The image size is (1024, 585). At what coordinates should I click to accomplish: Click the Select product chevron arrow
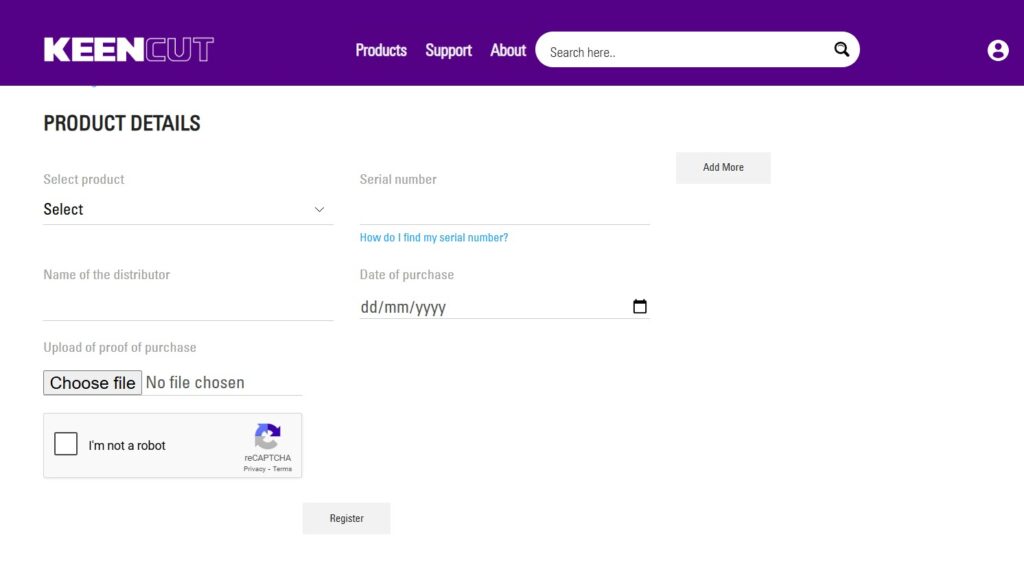pos(320,209)
